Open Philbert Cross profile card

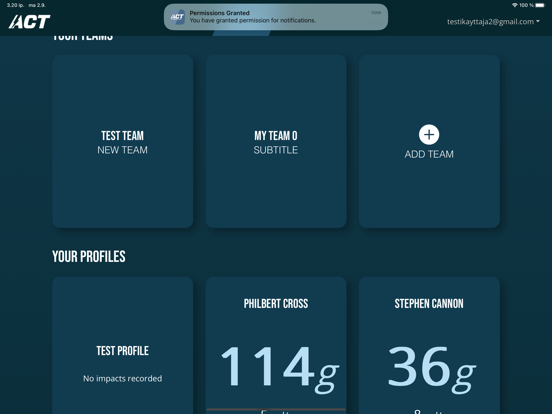coord(276,345)
